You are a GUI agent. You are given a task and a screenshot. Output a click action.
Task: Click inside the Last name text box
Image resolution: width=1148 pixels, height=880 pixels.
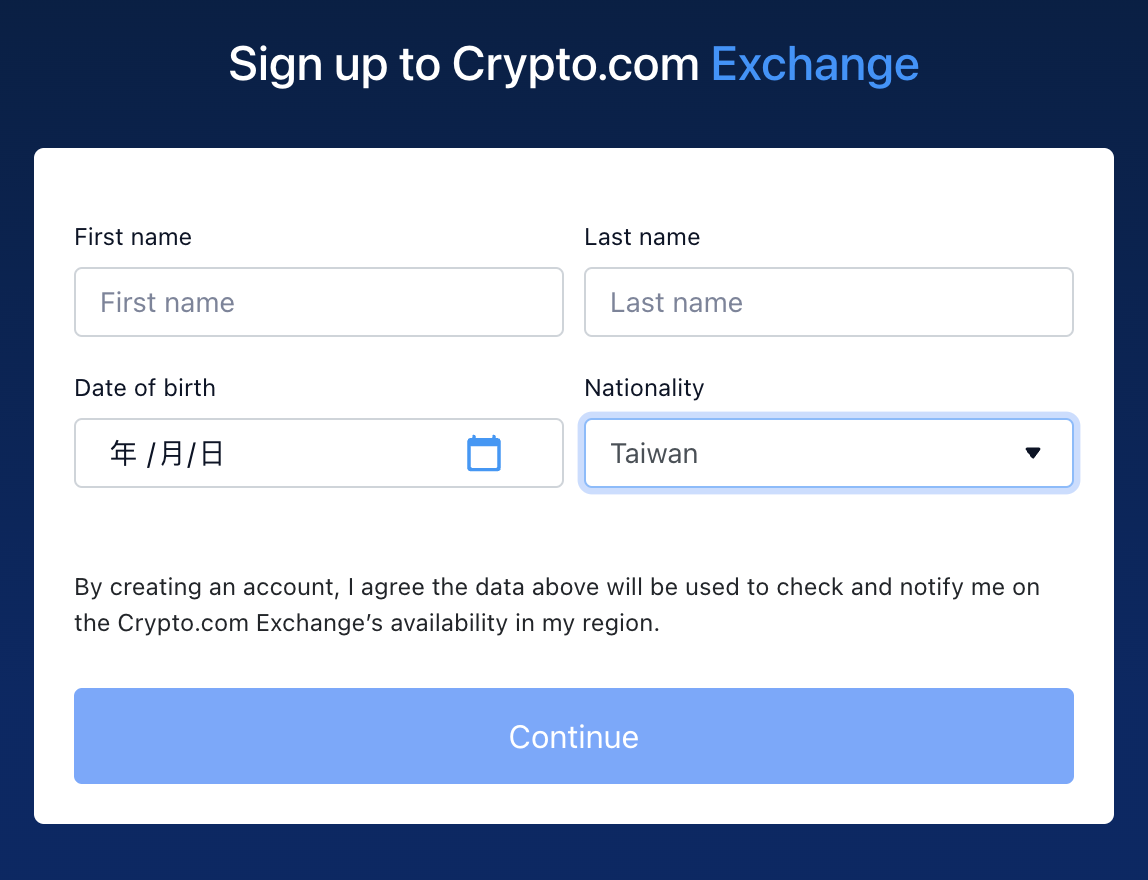point(828,302)
